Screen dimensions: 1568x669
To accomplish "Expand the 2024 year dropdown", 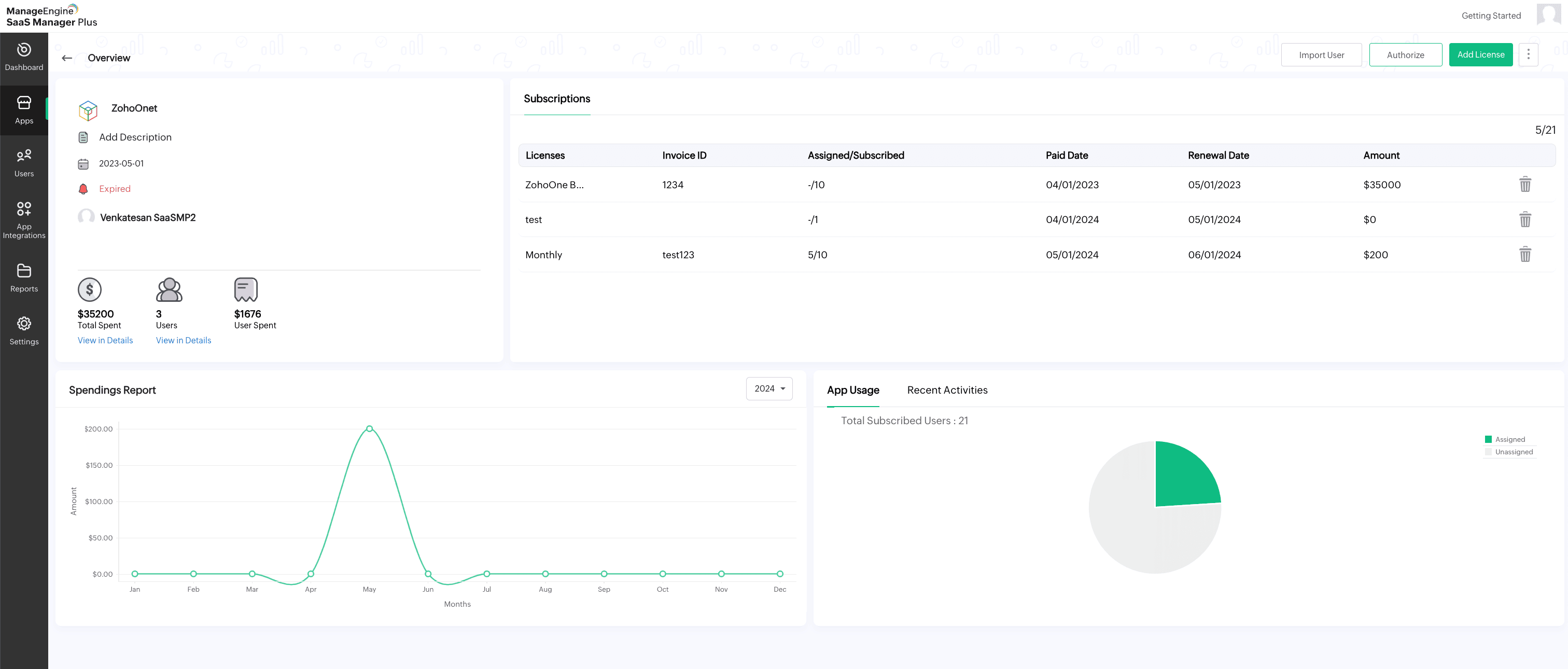I will tap(769, 388).
